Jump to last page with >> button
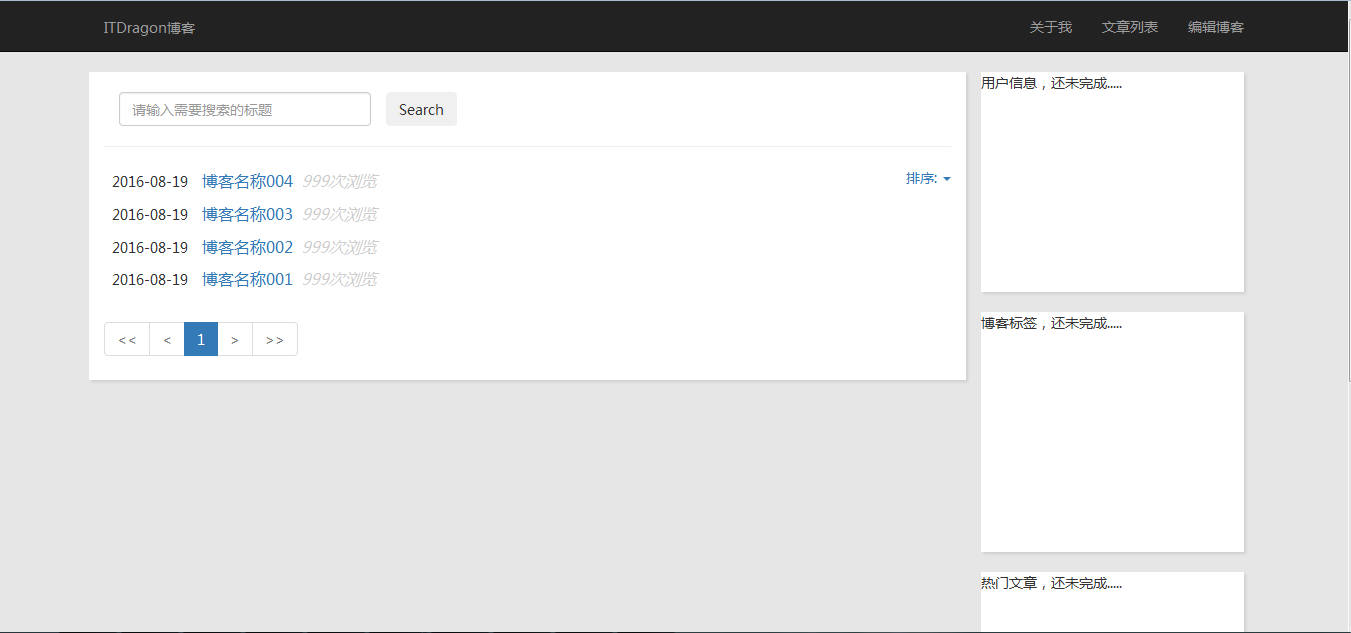Image resolution: width=1351 pixels, height=633 pixels. coord(275,339)
